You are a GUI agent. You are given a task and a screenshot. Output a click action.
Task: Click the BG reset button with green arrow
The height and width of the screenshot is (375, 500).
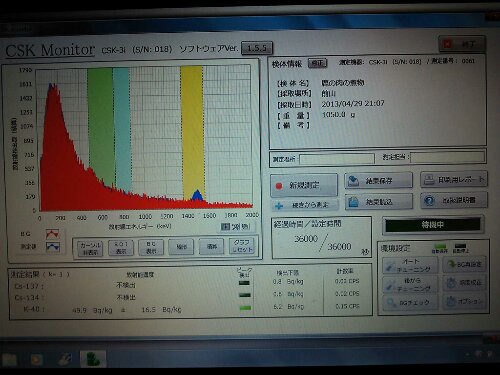click(465, 264)
